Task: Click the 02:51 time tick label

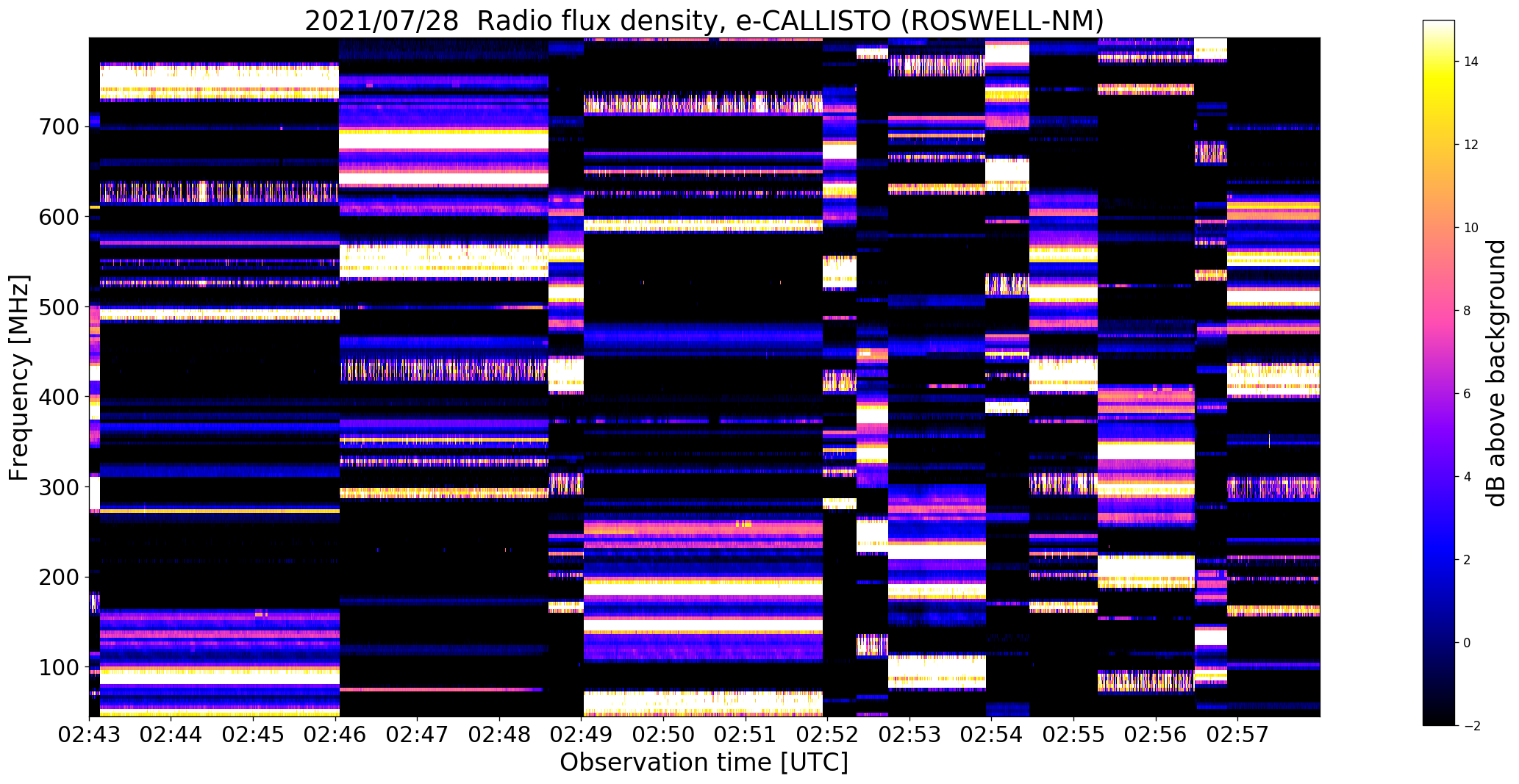Action: coord(746,735)
